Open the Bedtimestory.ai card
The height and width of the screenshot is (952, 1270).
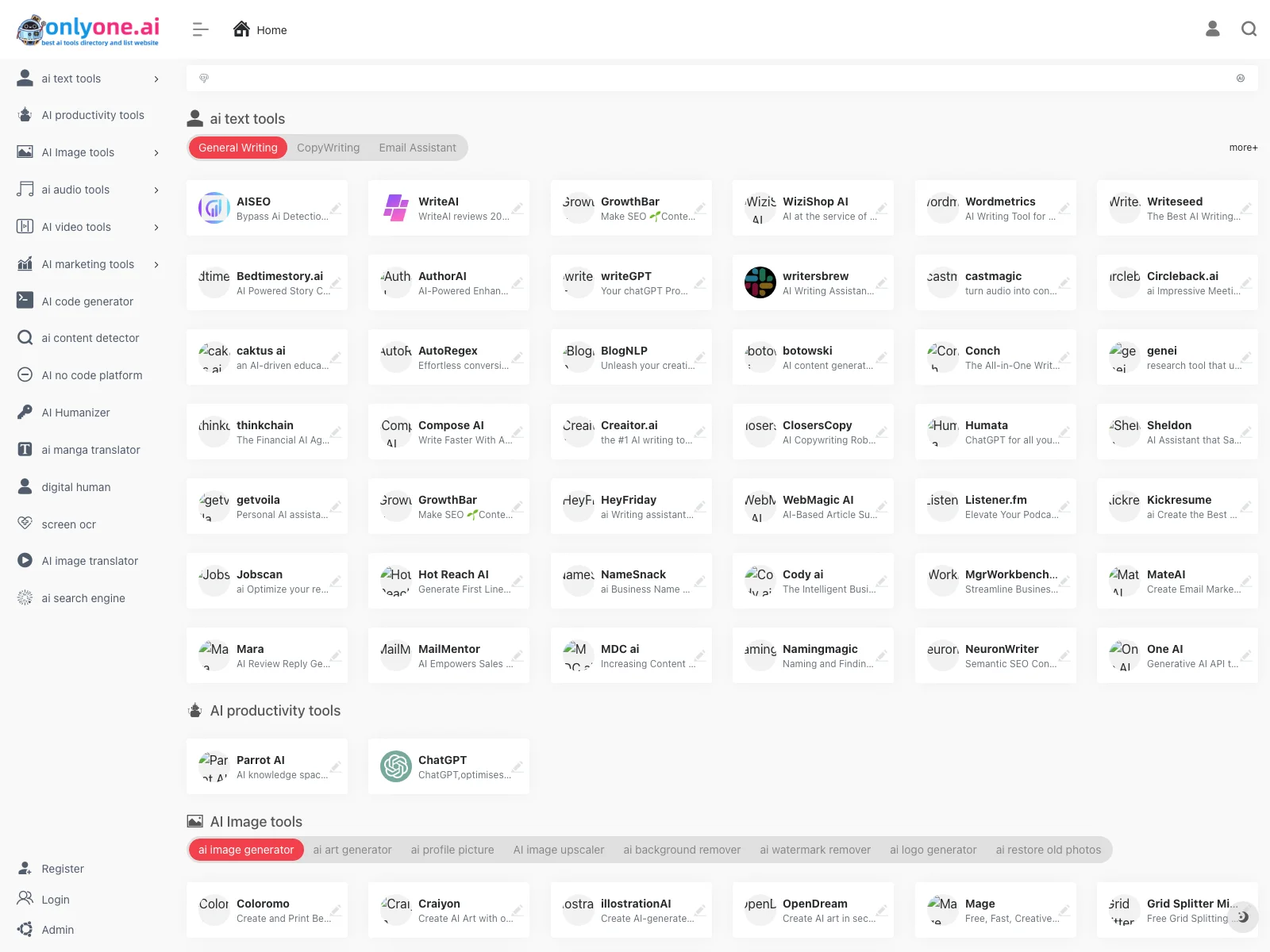pyautogui.click(x=267, y=282)
